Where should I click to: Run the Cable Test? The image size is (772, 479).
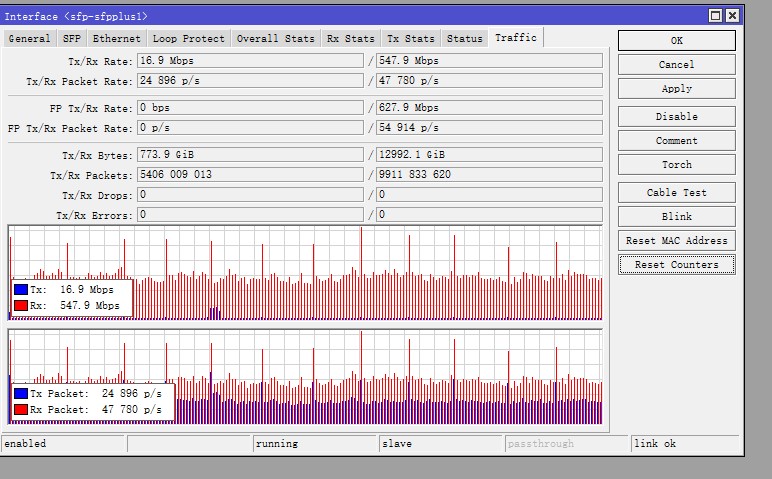point(676,192)
